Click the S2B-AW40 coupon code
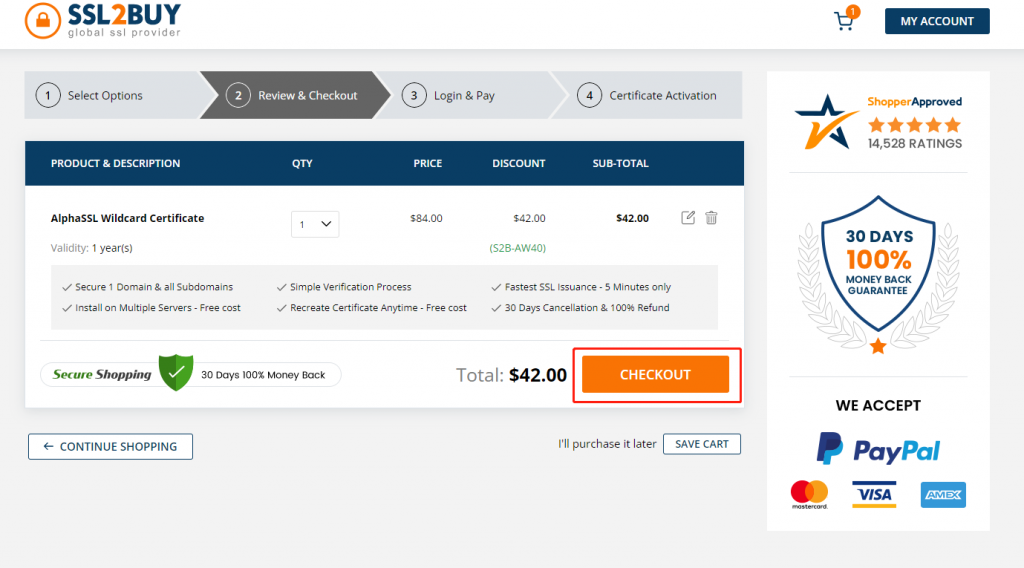This screenshot has width=1024, height=568. pos(517,248)
